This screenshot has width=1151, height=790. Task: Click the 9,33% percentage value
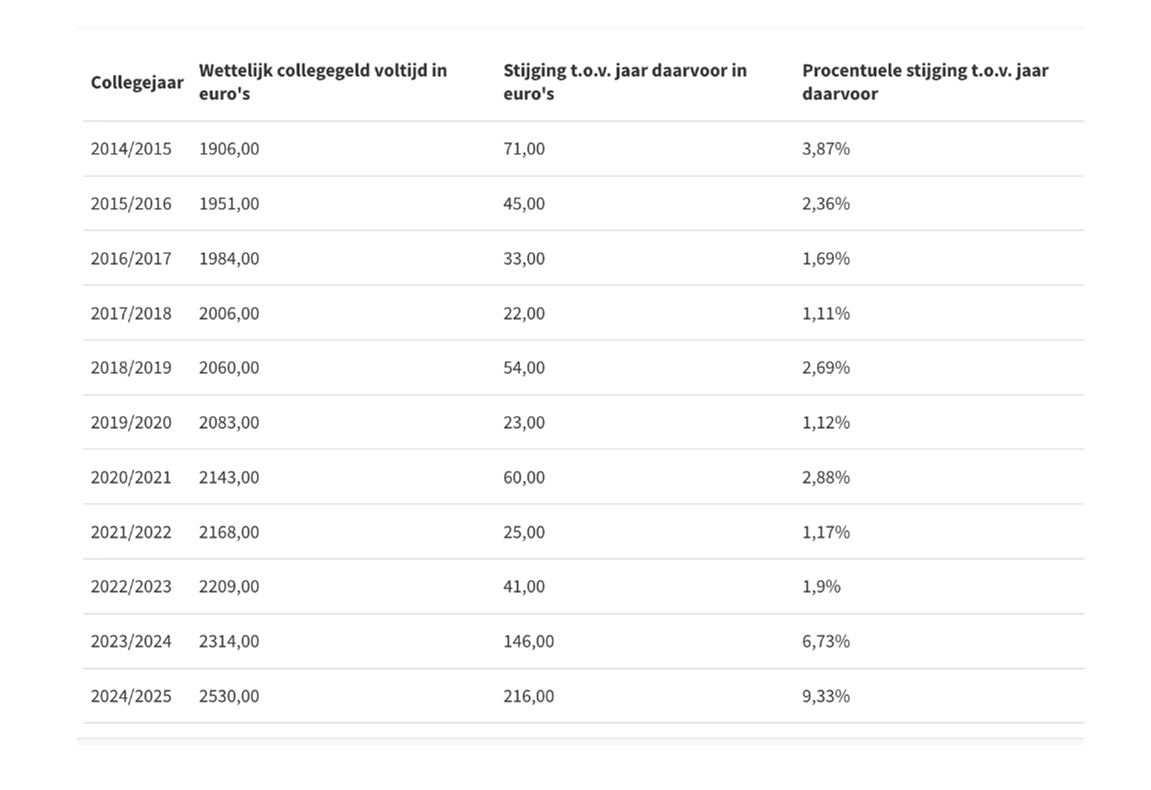[x=826, y=696]
